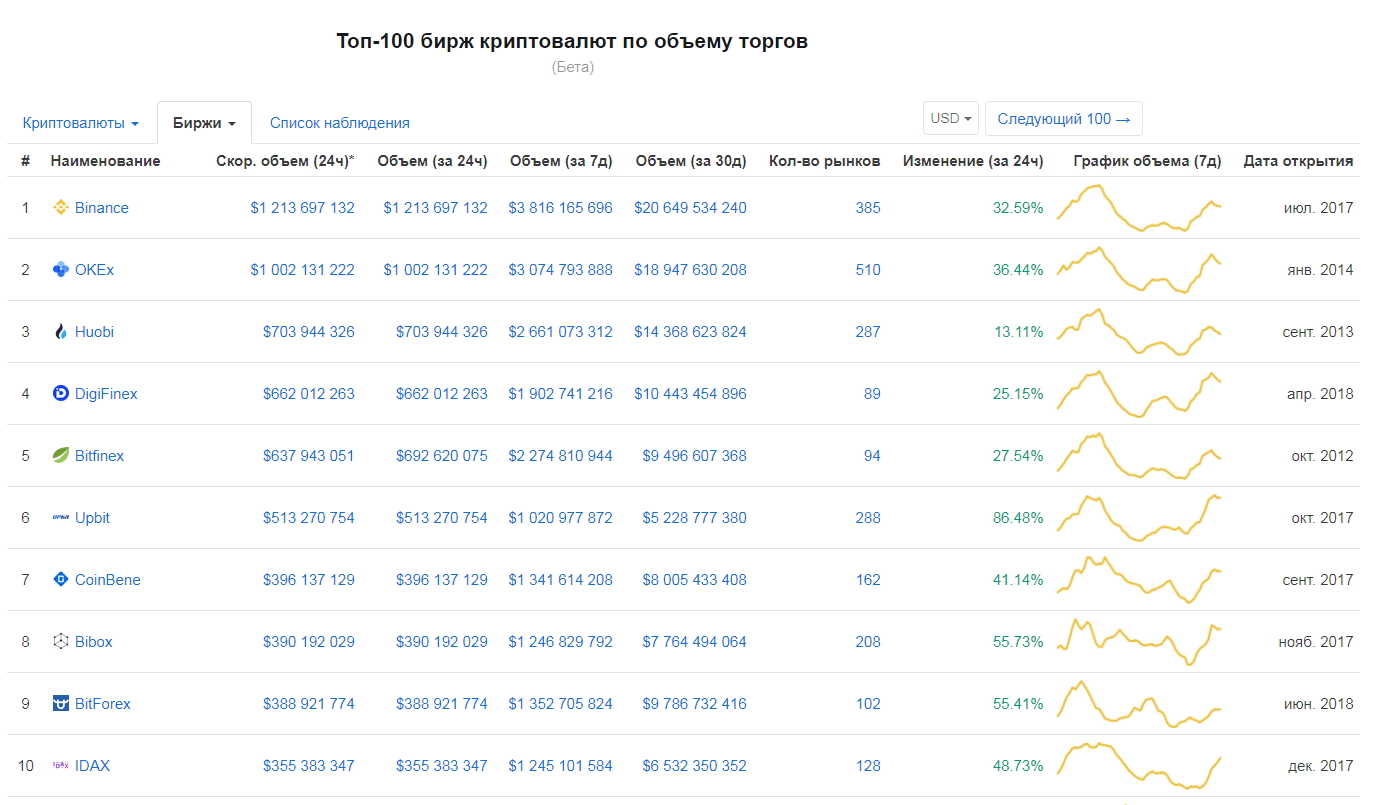The height and width of the screenshot is (805, 1378).
Task: Click CoinBene 7-day volume $1 341 614 208
Action: pyautogui.click(x=560, y=580)
